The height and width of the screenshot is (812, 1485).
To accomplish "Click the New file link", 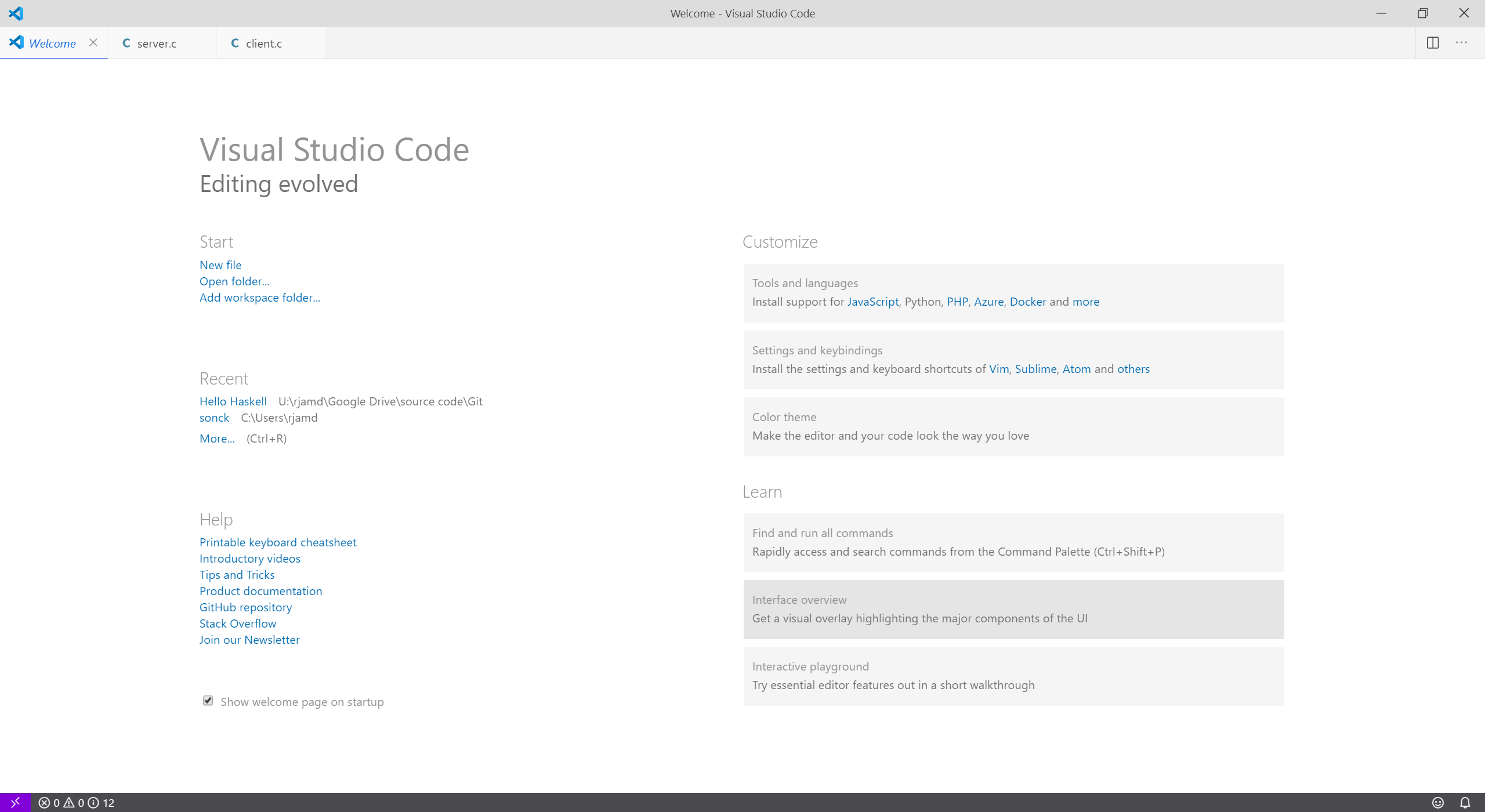I will point(220,265).
